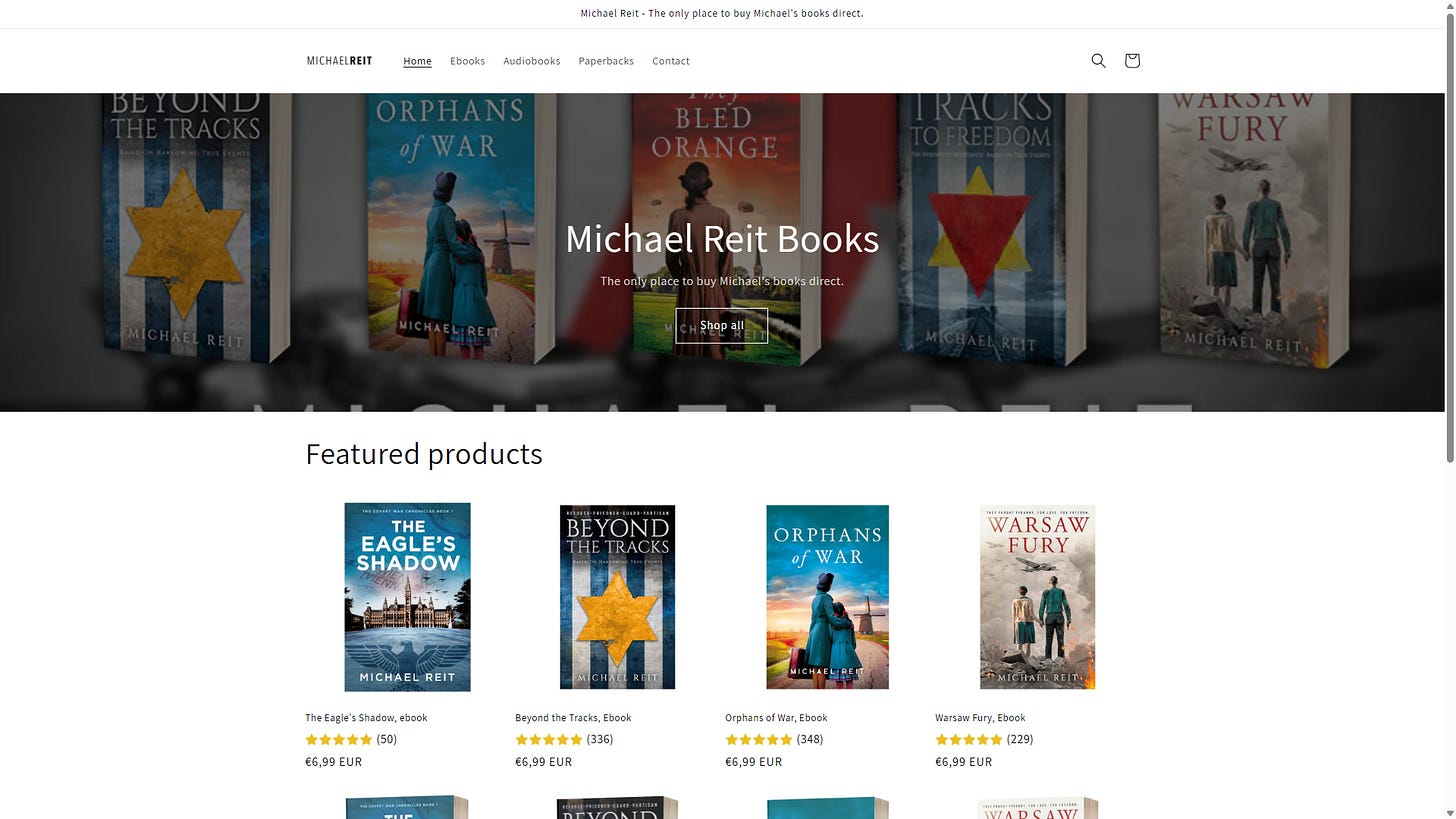The image size is (1456, 819).
Task: Click the page vertical scrollbar thumb
Action: pos(1448,238)
